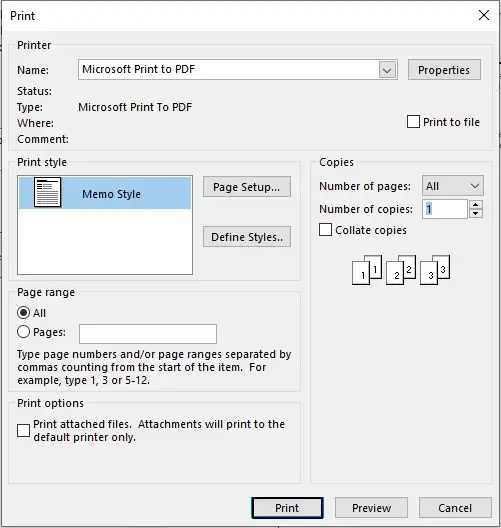The width and height of the screenshot is (501, 528).
Task: Cancel the Print dialog
Action: pyautogui.click(x=455, y=508)
